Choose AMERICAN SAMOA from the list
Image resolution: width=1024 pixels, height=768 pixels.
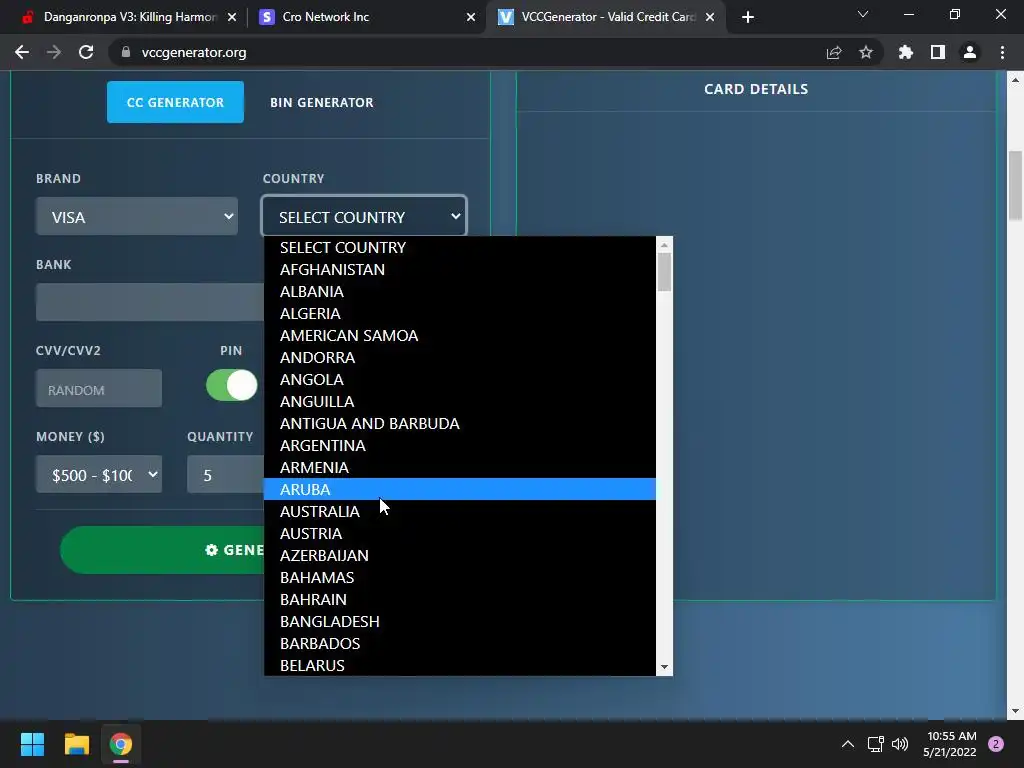(x=459, y=336)
